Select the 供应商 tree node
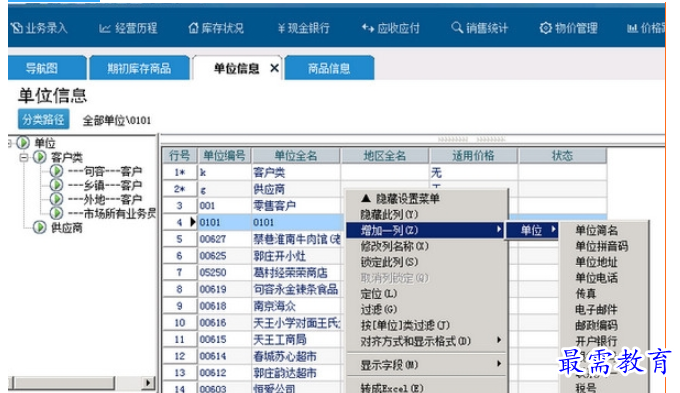The image size is (680, 393). pos(67,227)
